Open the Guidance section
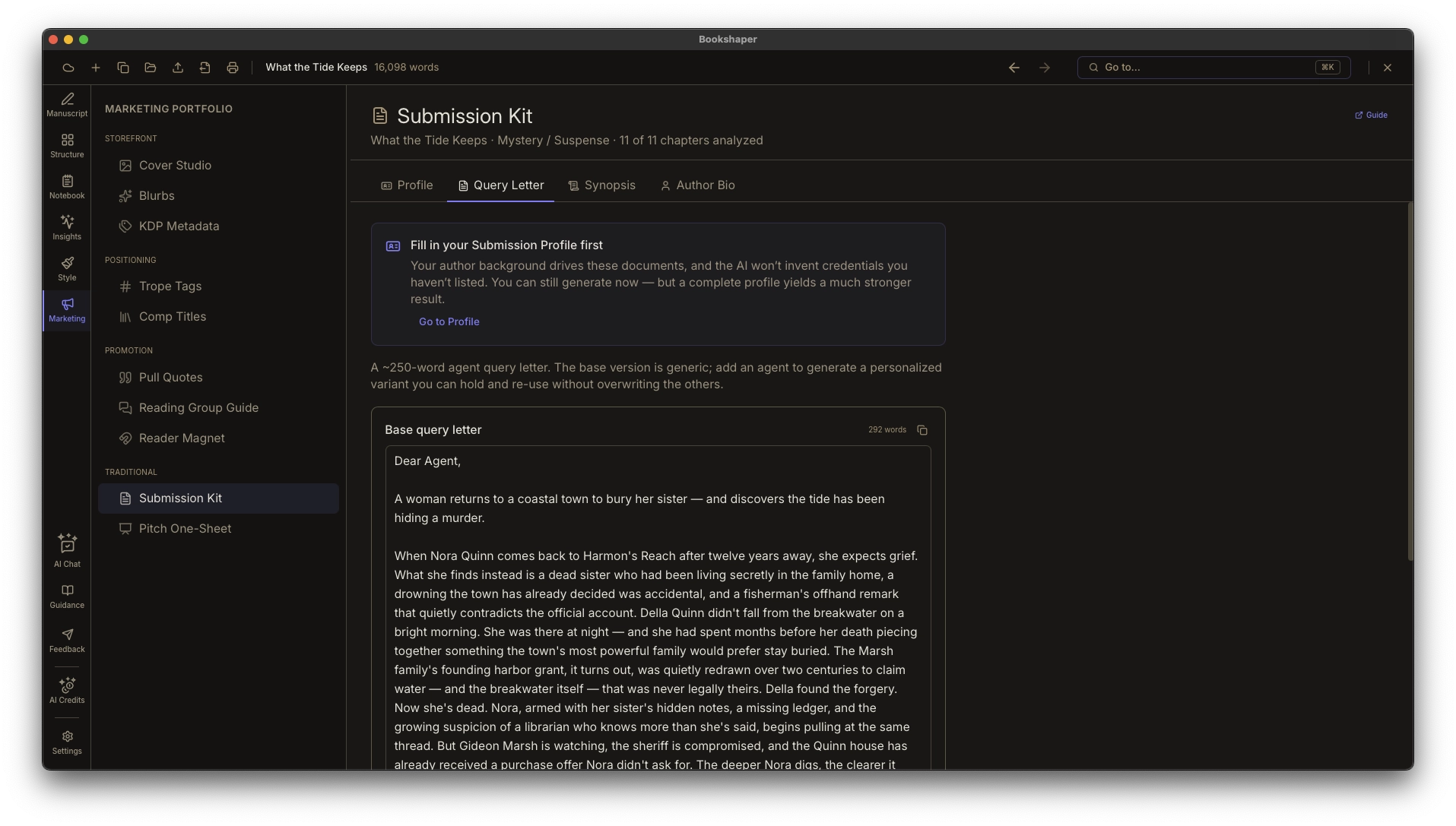1456x826 pixels. click(x=67, y=597)
